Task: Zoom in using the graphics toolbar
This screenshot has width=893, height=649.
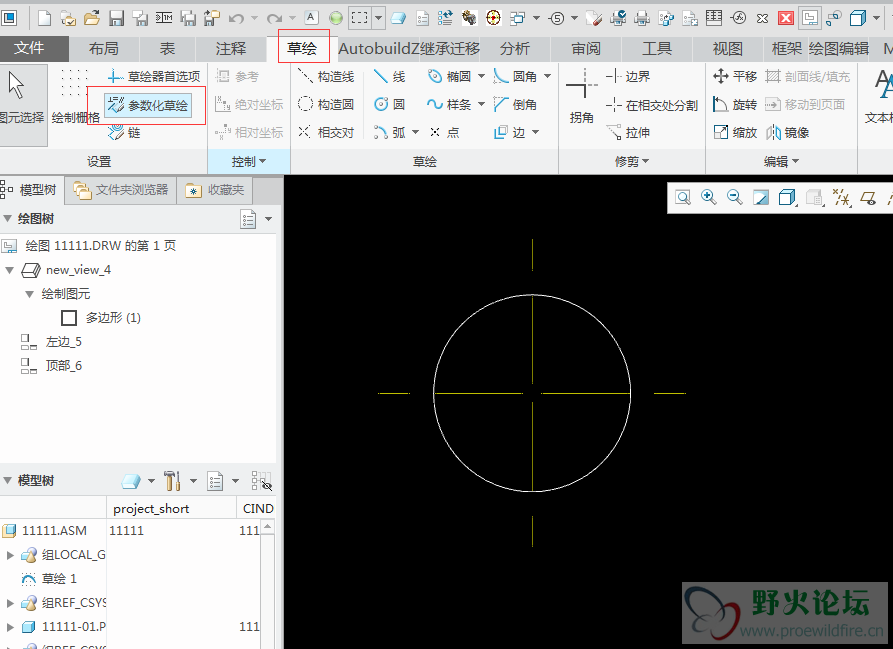Action: click(708, 198)
